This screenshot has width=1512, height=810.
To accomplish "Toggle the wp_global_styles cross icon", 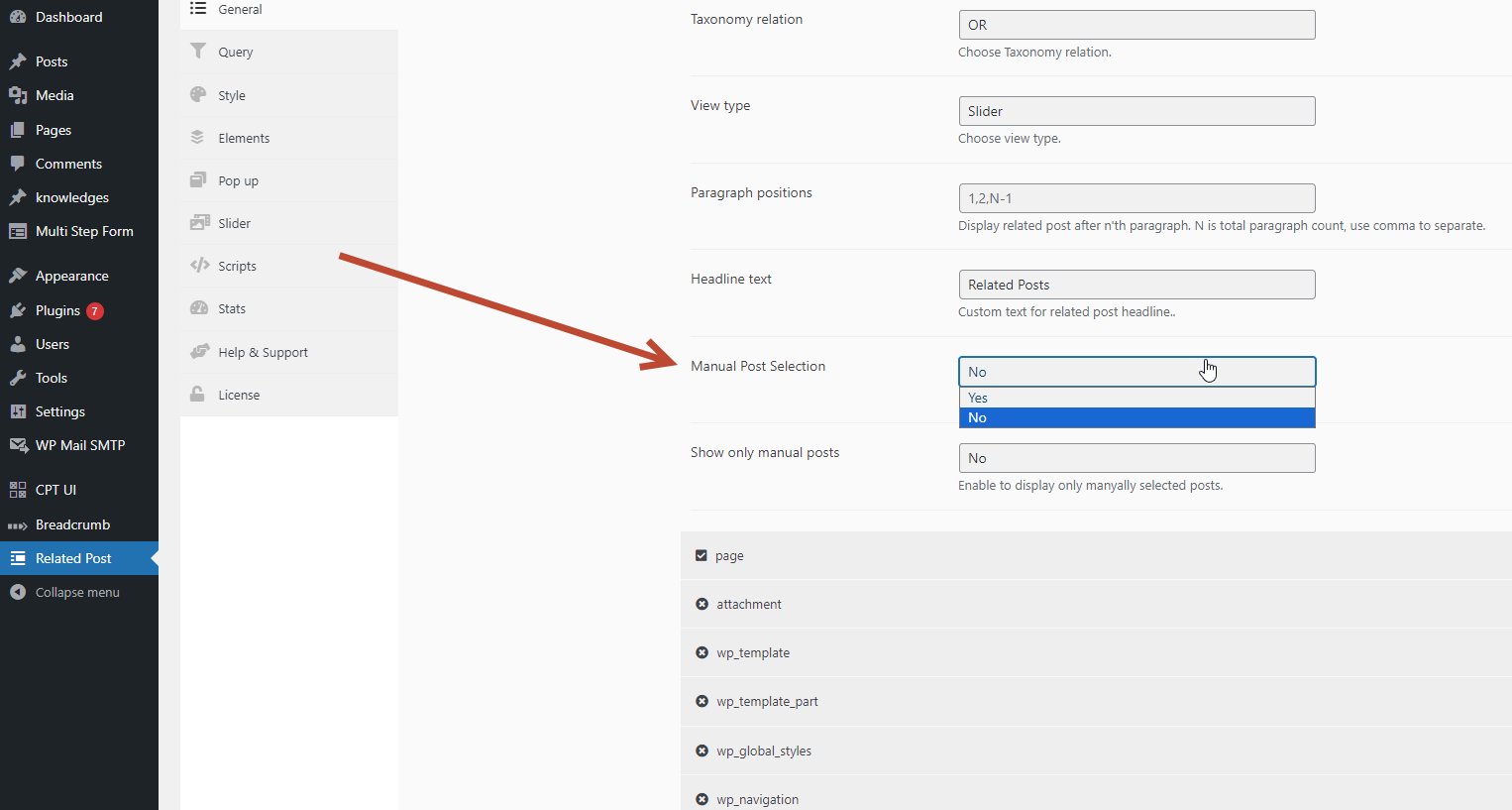I will (702, 751).
